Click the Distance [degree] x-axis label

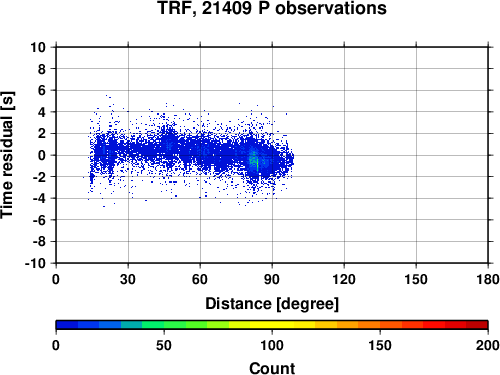pos(272,304)
